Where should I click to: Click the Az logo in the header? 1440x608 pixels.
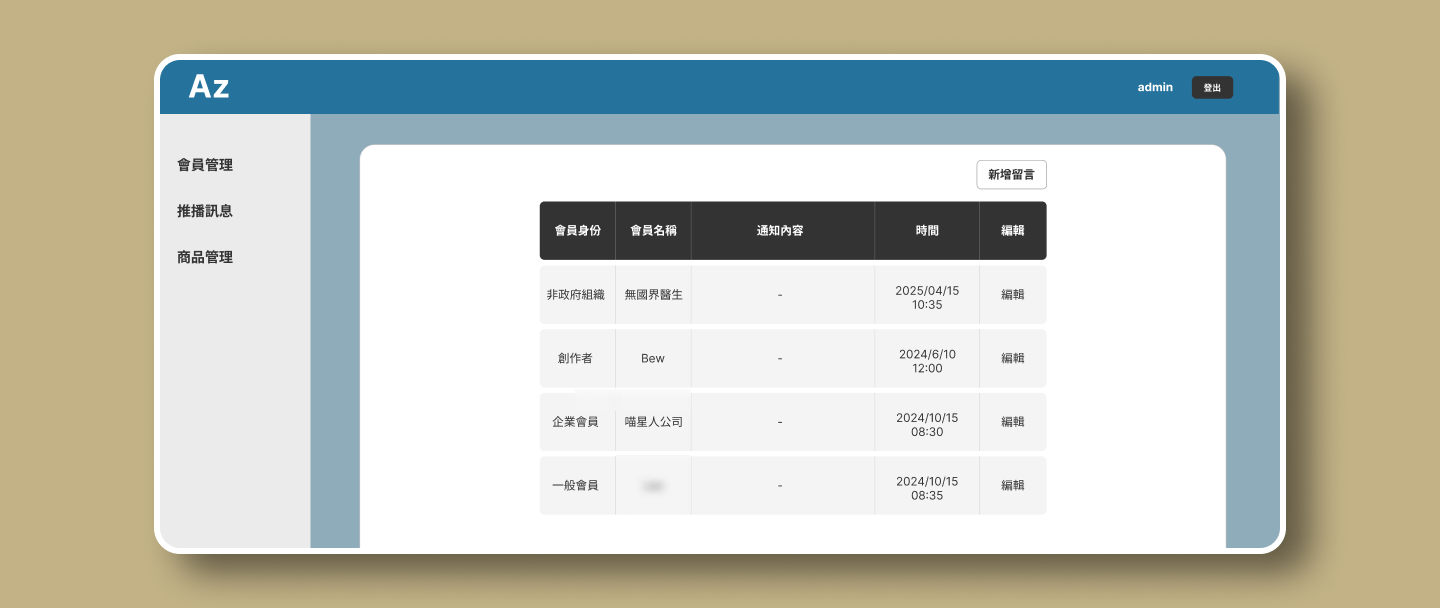tap(209, 87)
